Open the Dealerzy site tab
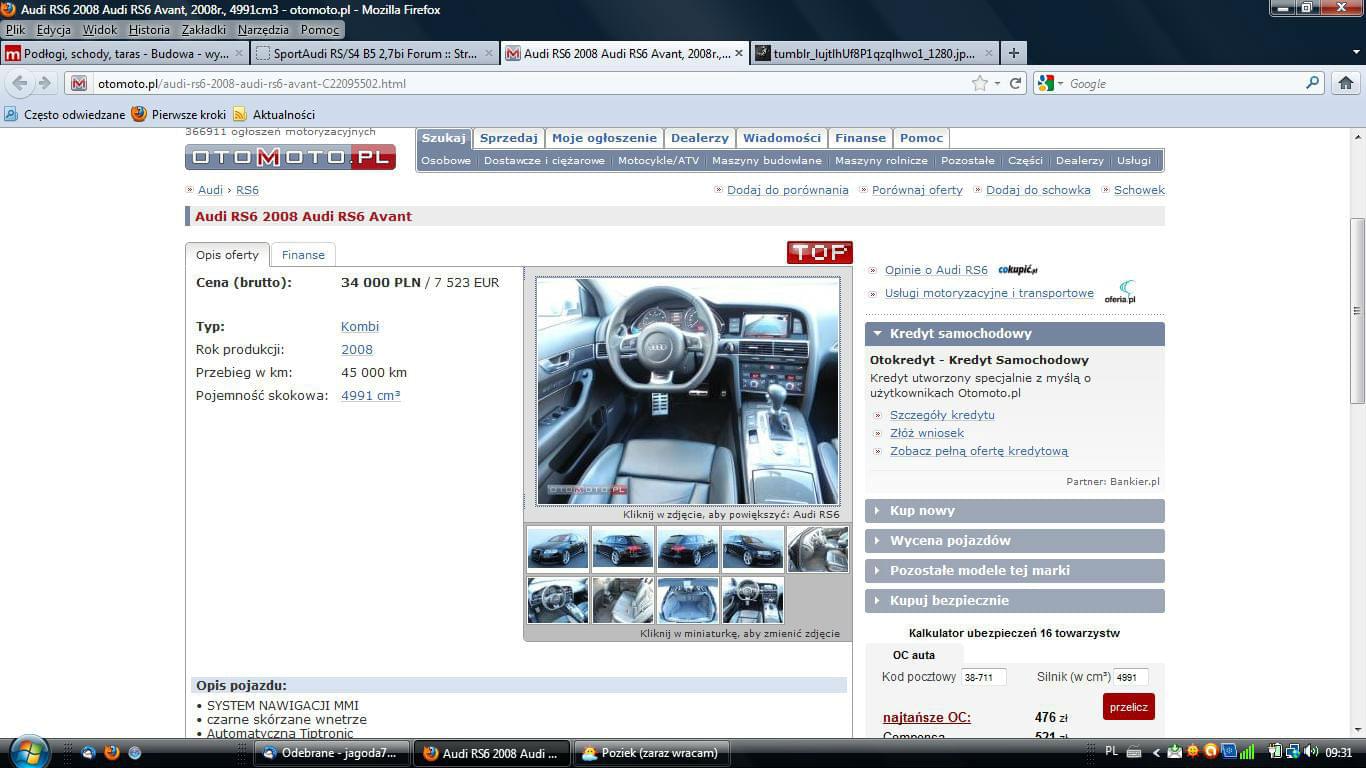The width and height of the screenshot is (1366, 768). click(700, 138)
